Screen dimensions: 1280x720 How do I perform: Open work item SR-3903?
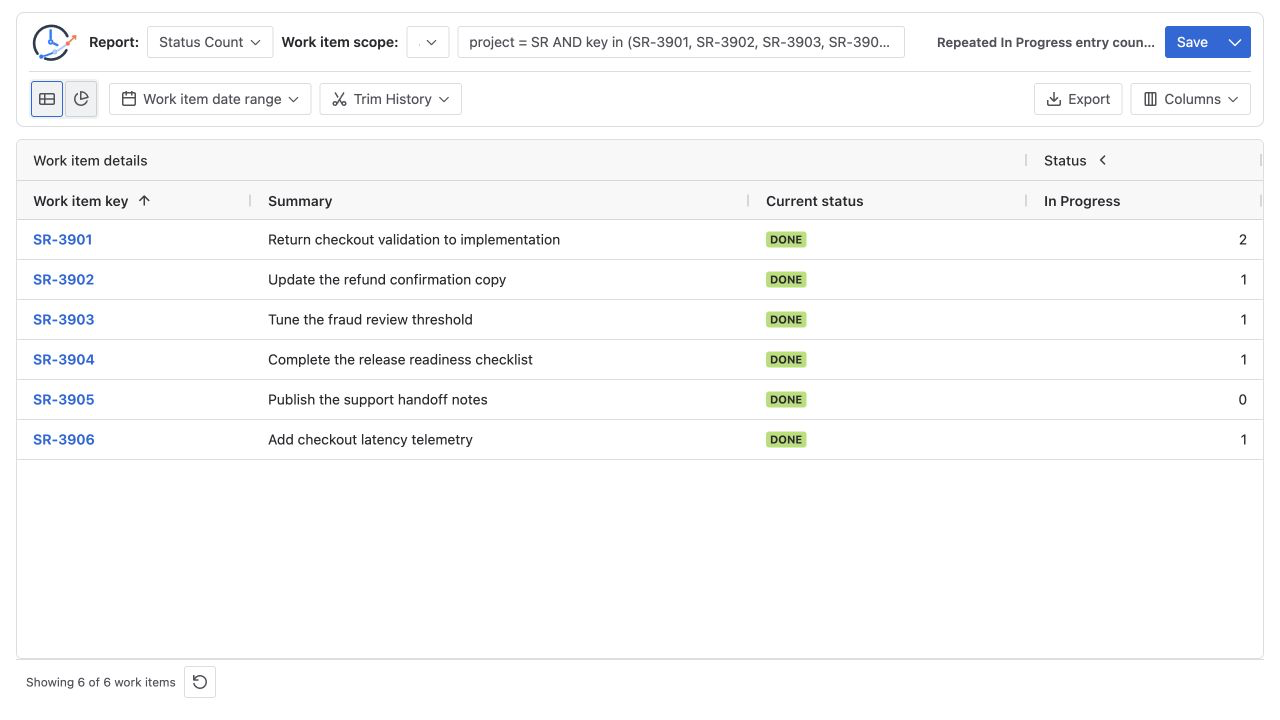click(x=64, y=319)
